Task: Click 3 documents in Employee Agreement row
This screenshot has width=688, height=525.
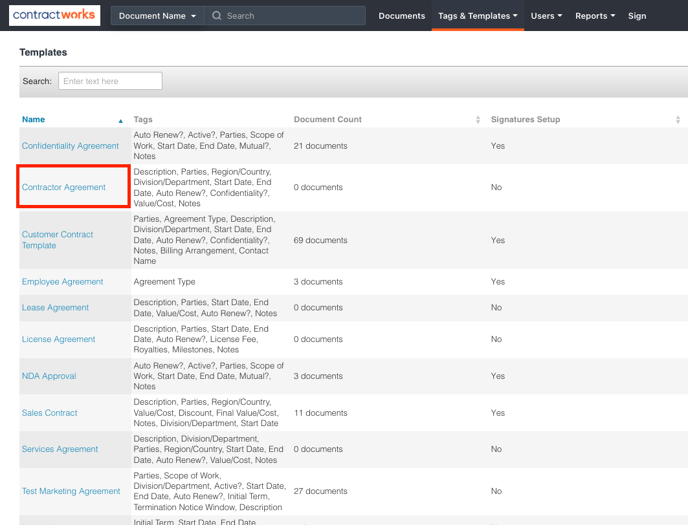Action: pos(318,282)
